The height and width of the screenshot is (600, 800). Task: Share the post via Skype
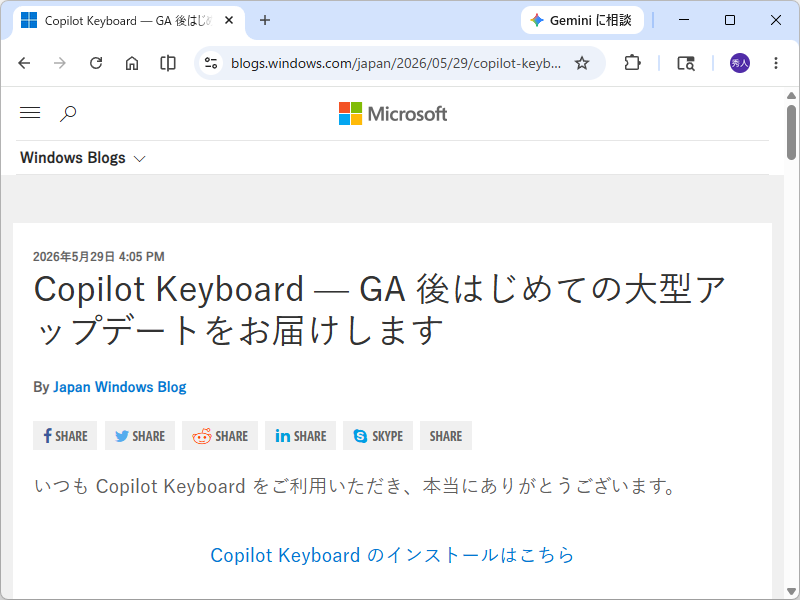(x=378, y=436)
